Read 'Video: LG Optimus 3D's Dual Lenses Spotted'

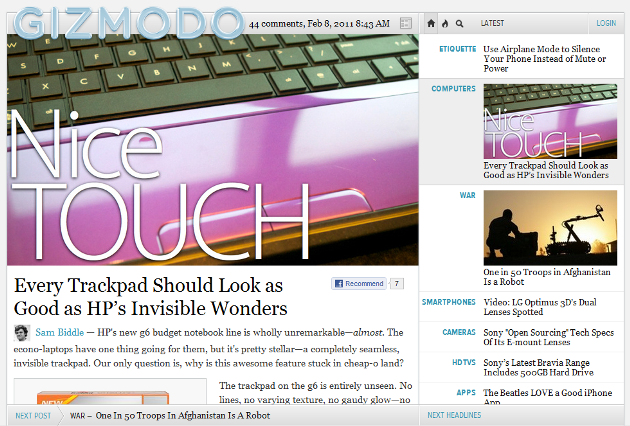[540, 307]
